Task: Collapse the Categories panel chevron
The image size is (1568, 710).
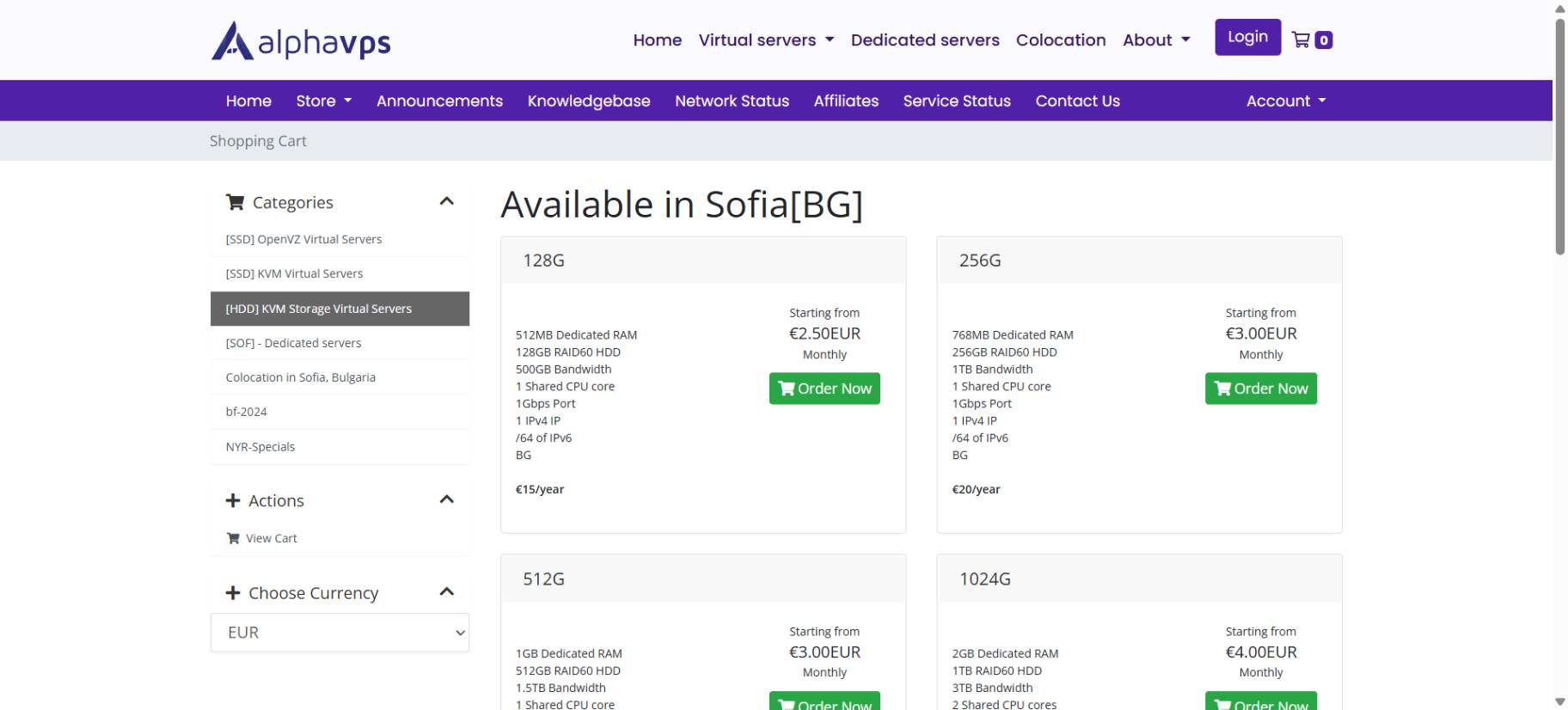Action: pyautogui.click(x=446, y=201)
